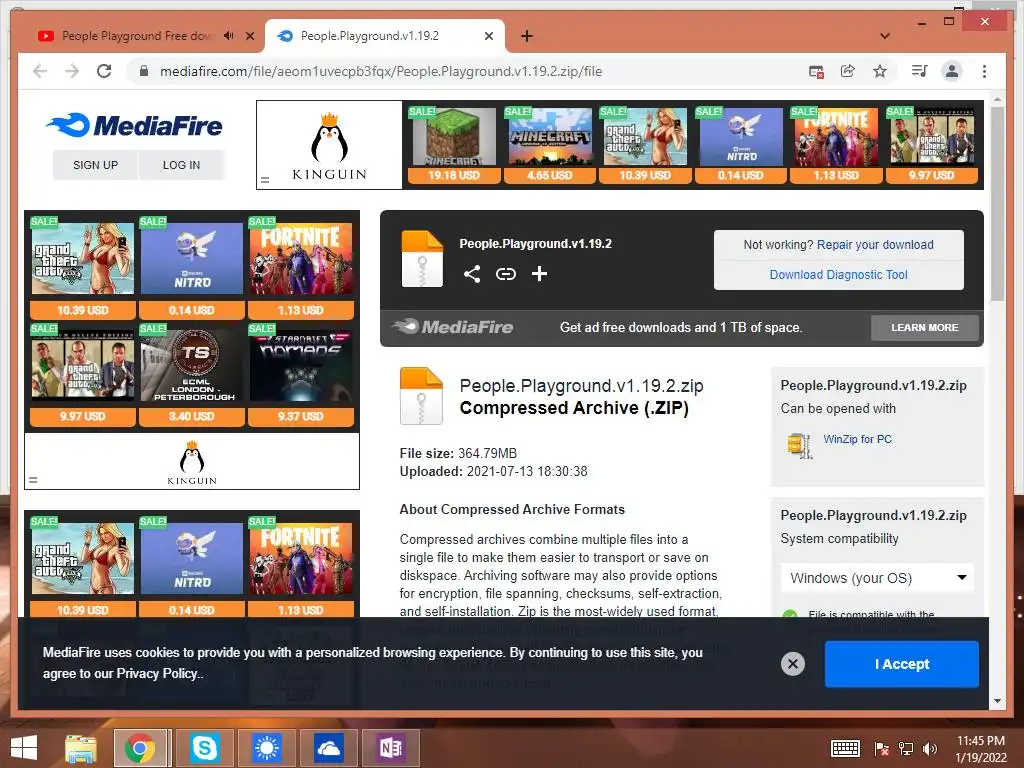Click the scrollbar down arrow

tap(997, 701)
